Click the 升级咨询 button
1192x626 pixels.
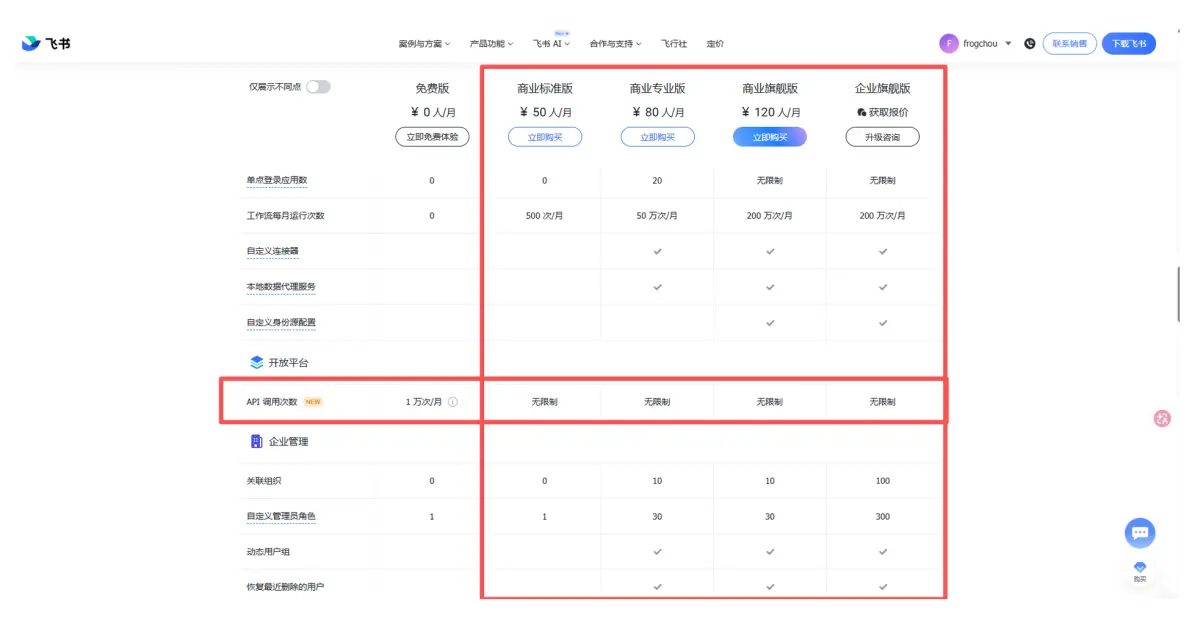pos(882,137)
